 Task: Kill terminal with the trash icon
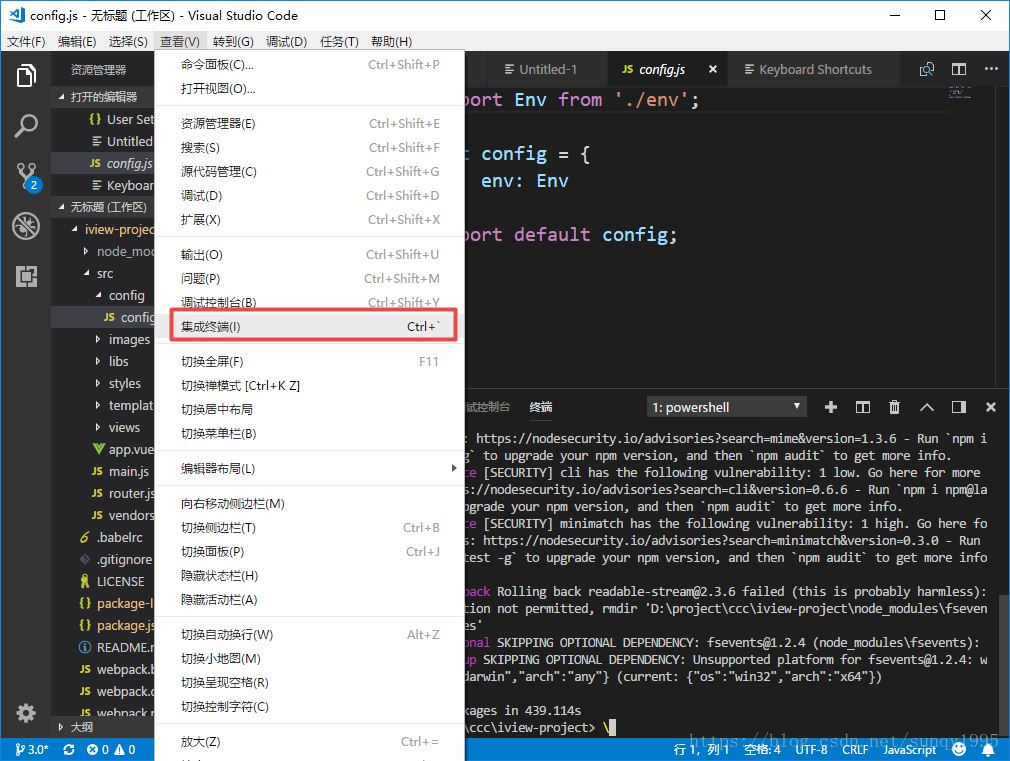pos(894,407)
